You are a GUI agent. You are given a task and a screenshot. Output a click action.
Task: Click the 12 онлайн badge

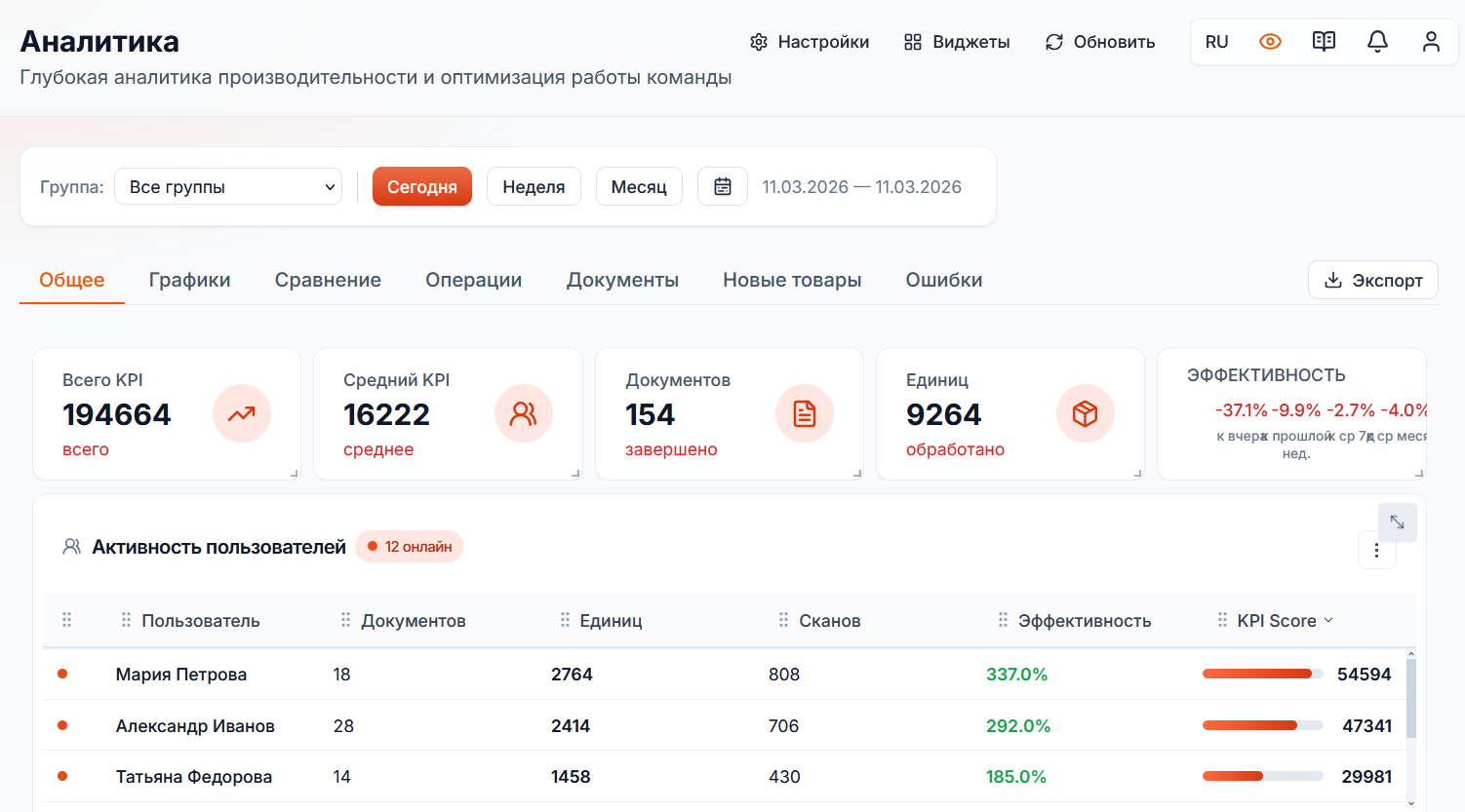pos(410,547)
